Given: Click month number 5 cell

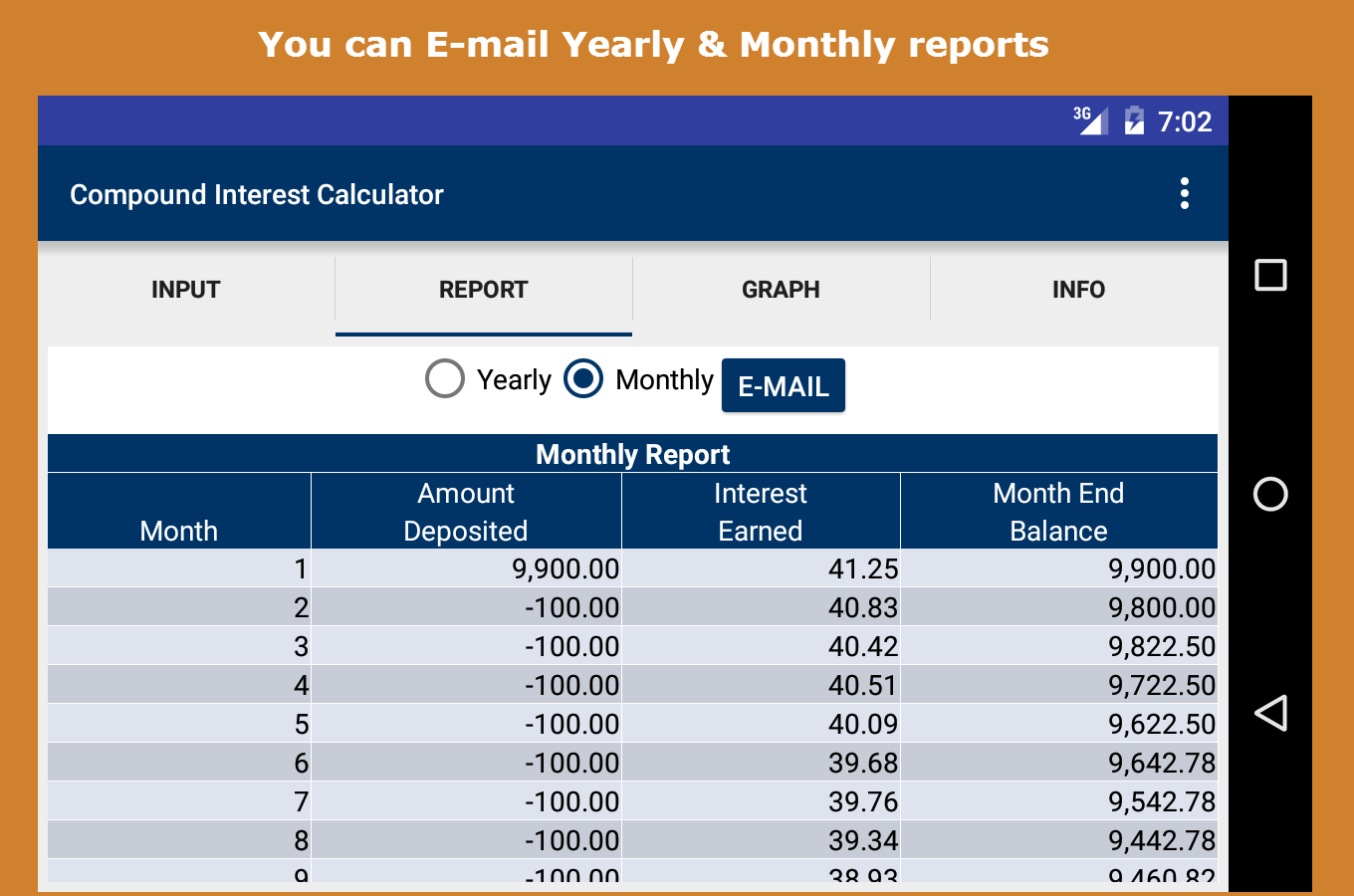Looking at the screenshot, I should [179, 724].
